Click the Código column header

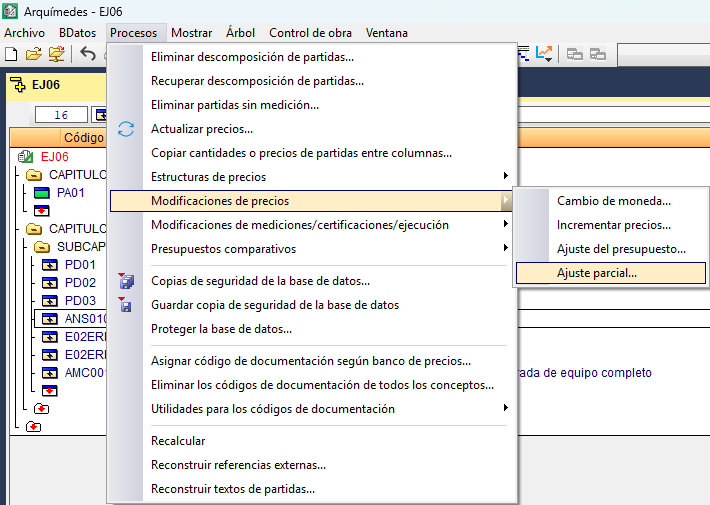(83, 138)
